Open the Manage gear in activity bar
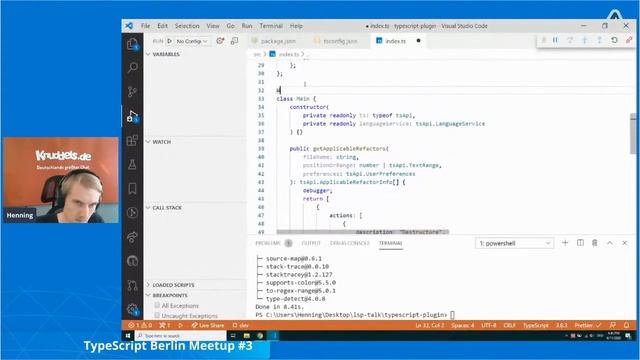This screenshot has height=360, width=640. click(x=132, y=309)
